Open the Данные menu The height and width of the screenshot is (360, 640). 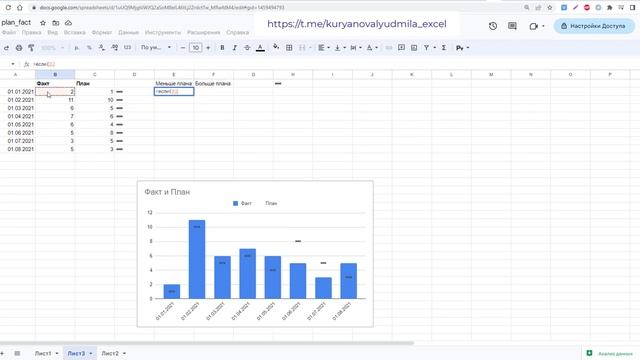tap(129, 32)
